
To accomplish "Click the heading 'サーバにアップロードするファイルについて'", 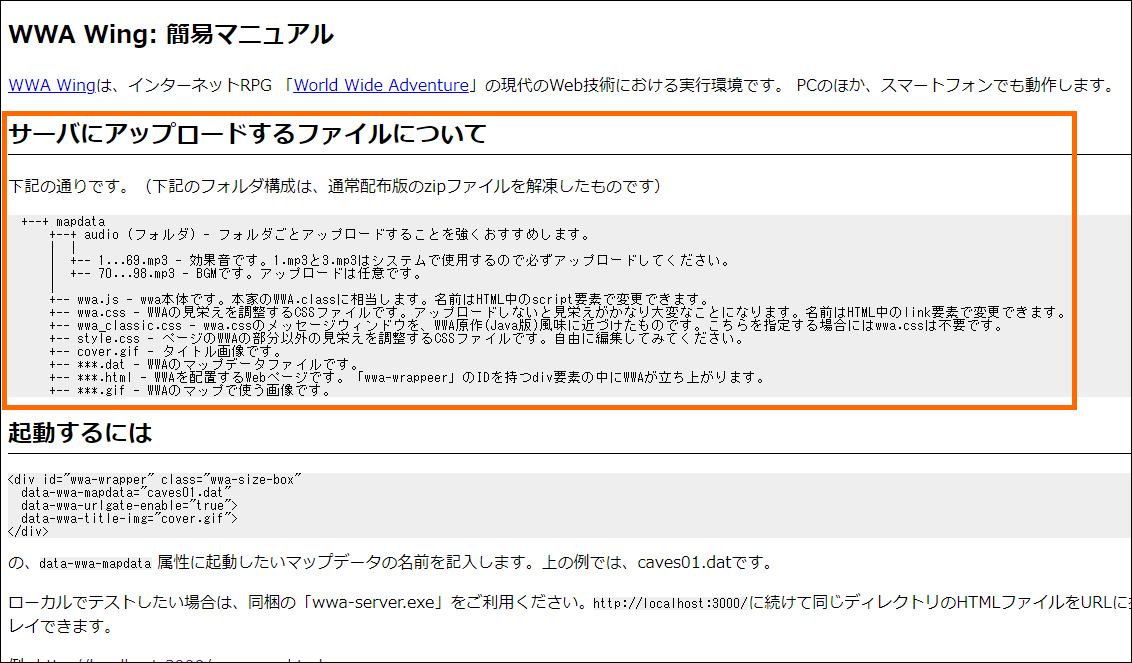I will point(247,134).
